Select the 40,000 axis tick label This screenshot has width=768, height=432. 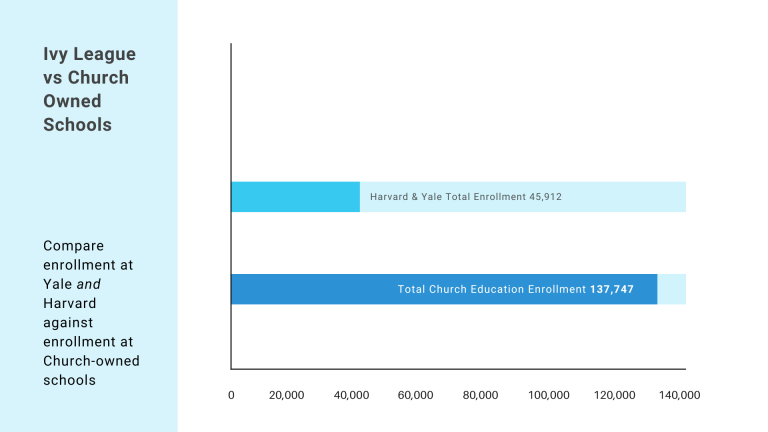click(351, 395)
